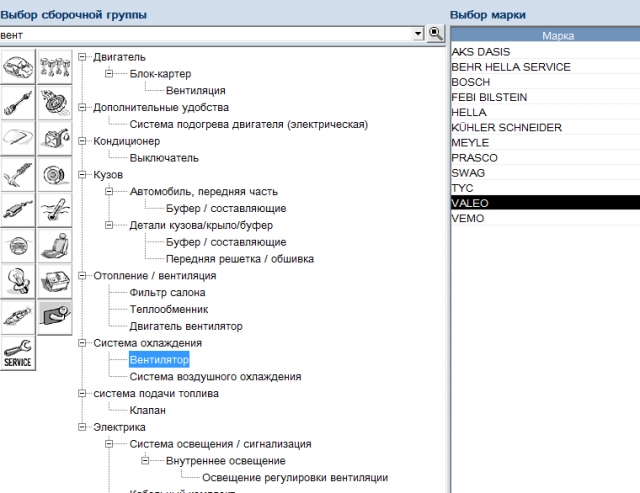Choose brand 'SWAG'
The width and height of the screenshot is (640, 493).
(x=545, y=173)
